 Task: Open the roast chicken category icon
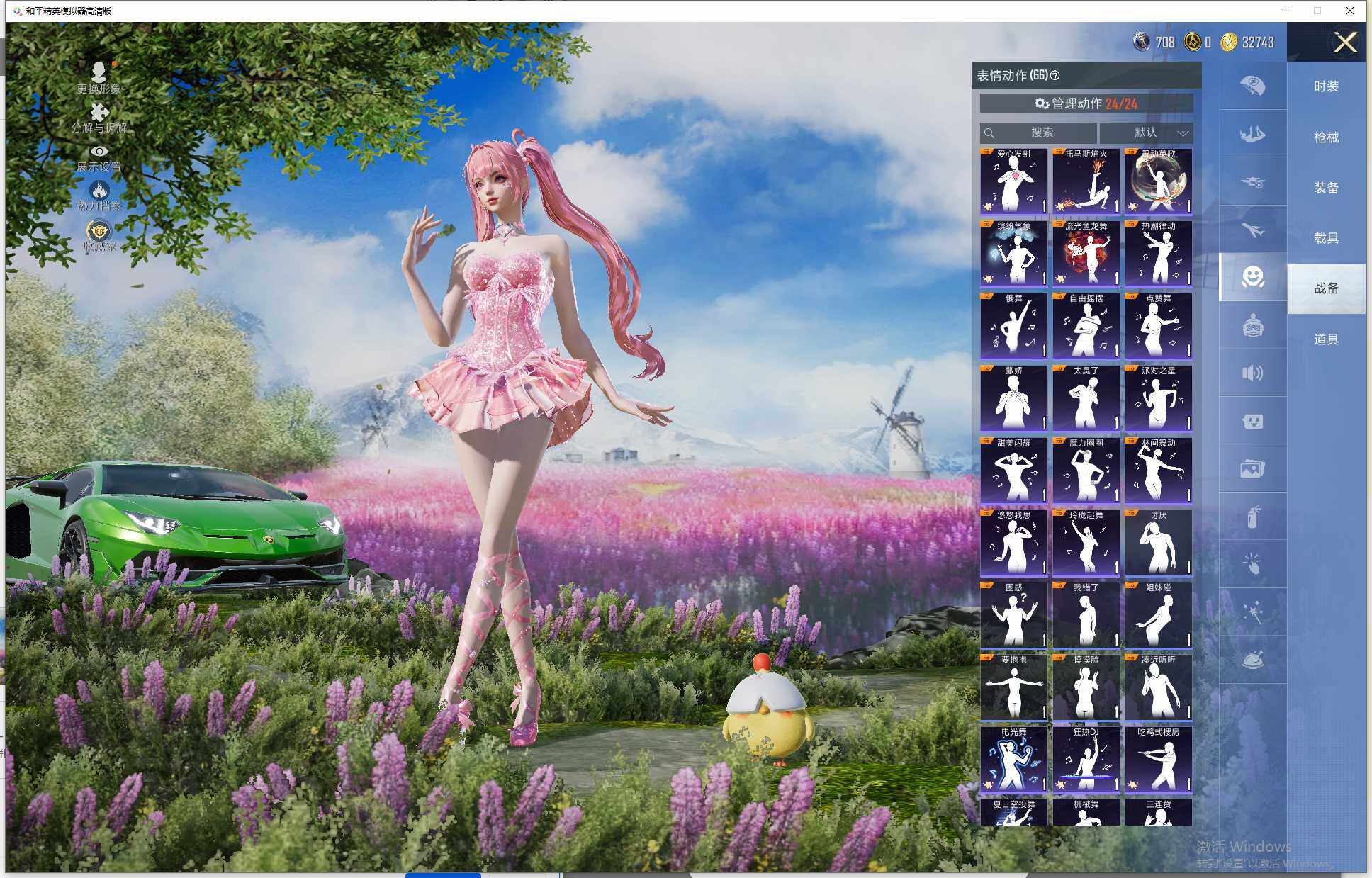point(1252,660)
